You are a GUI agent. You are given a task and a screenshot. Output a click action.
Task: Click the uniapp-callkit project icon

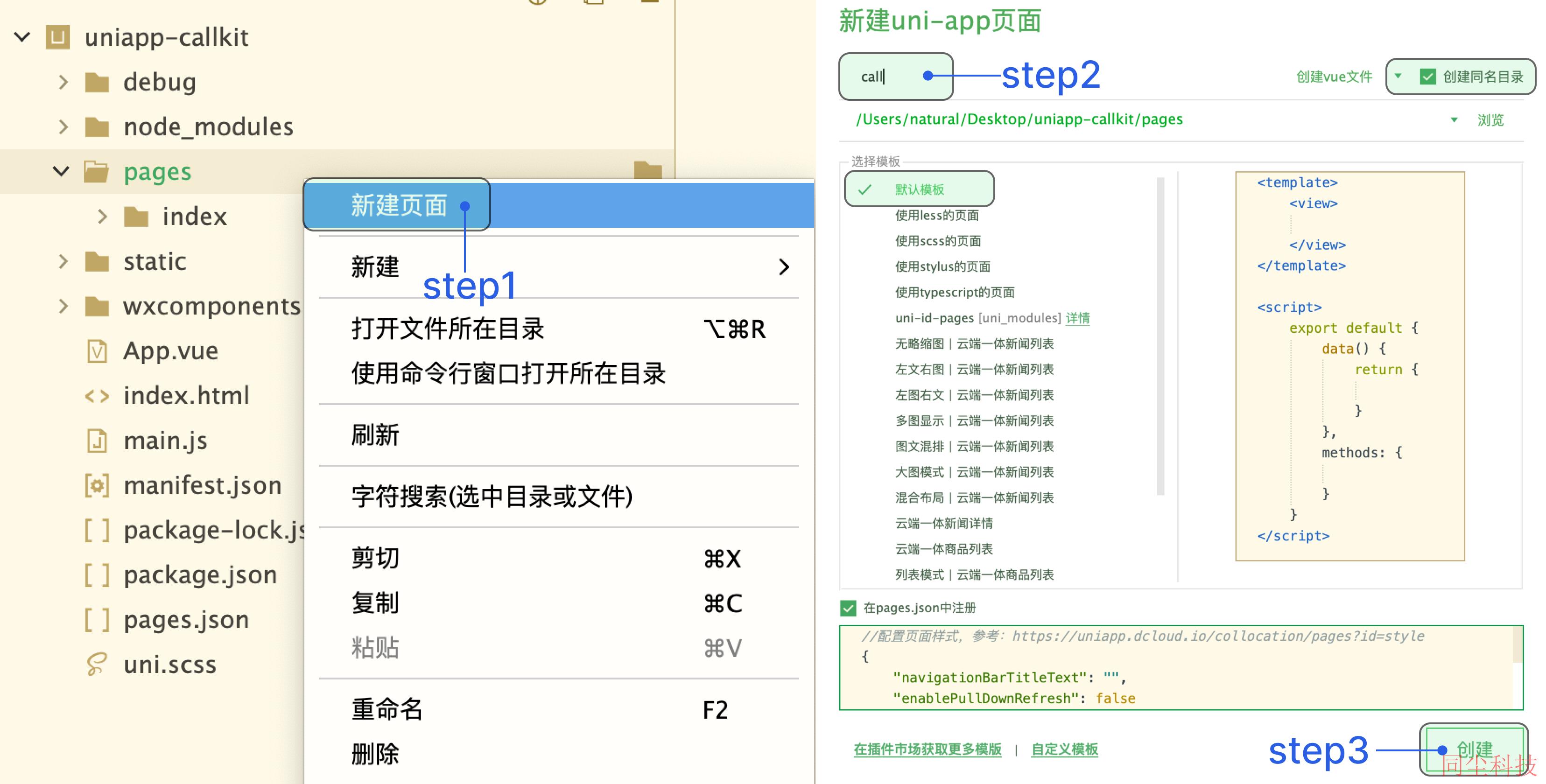pos(57,37)
